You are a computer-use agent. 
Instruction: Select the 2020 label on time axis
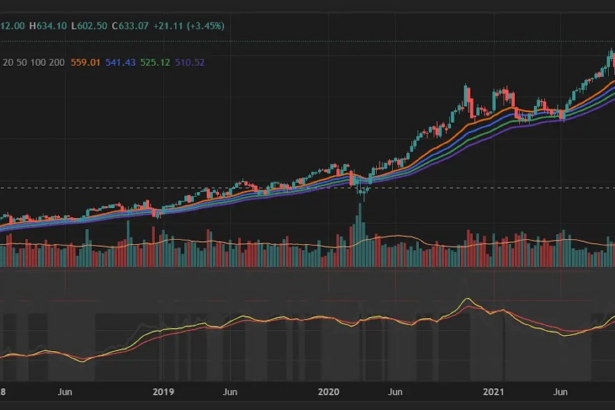pyautogui.click(x=328, y=392)
